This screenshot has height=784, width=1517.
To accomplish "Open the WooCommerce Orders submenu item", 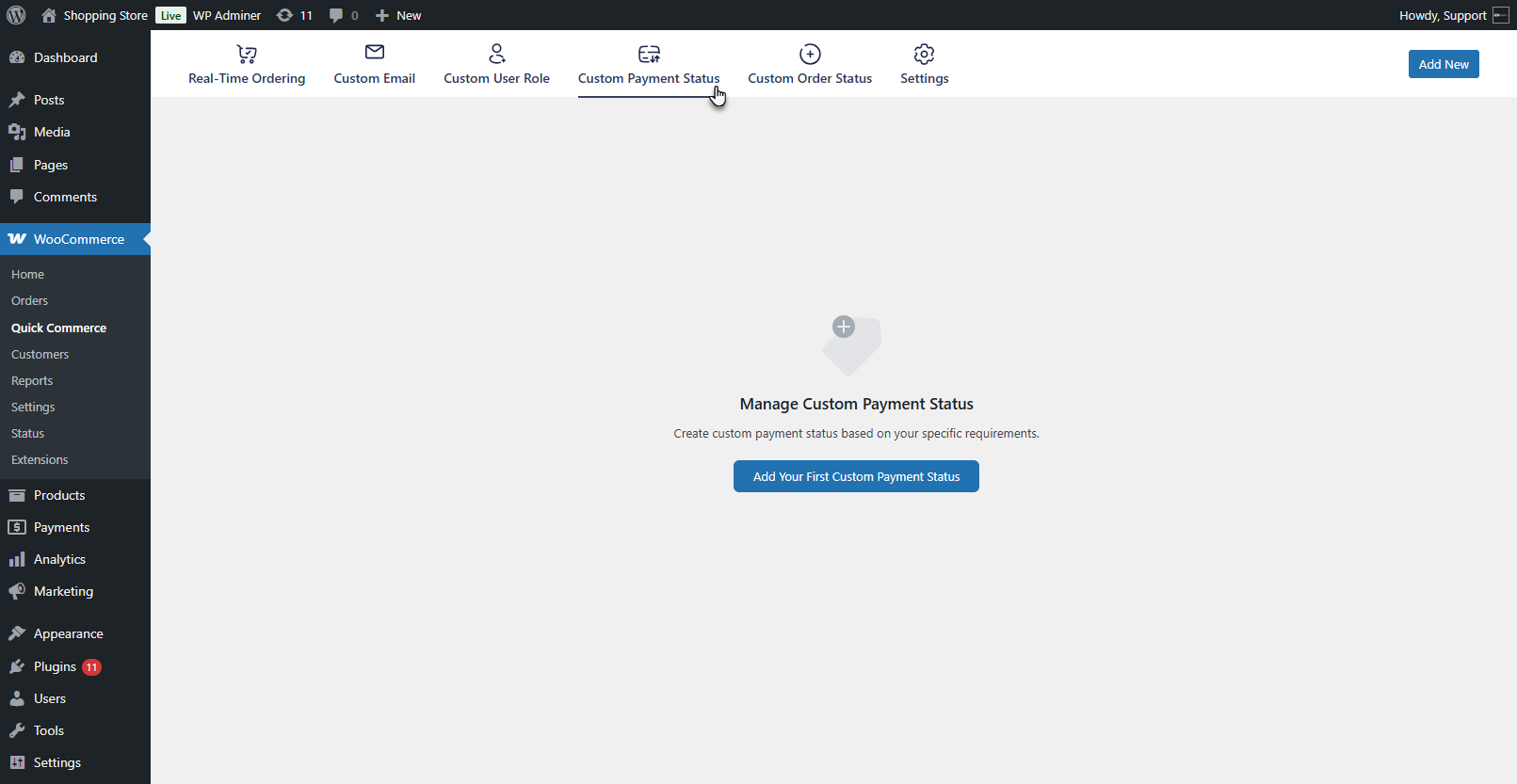I will click(29, 301).
